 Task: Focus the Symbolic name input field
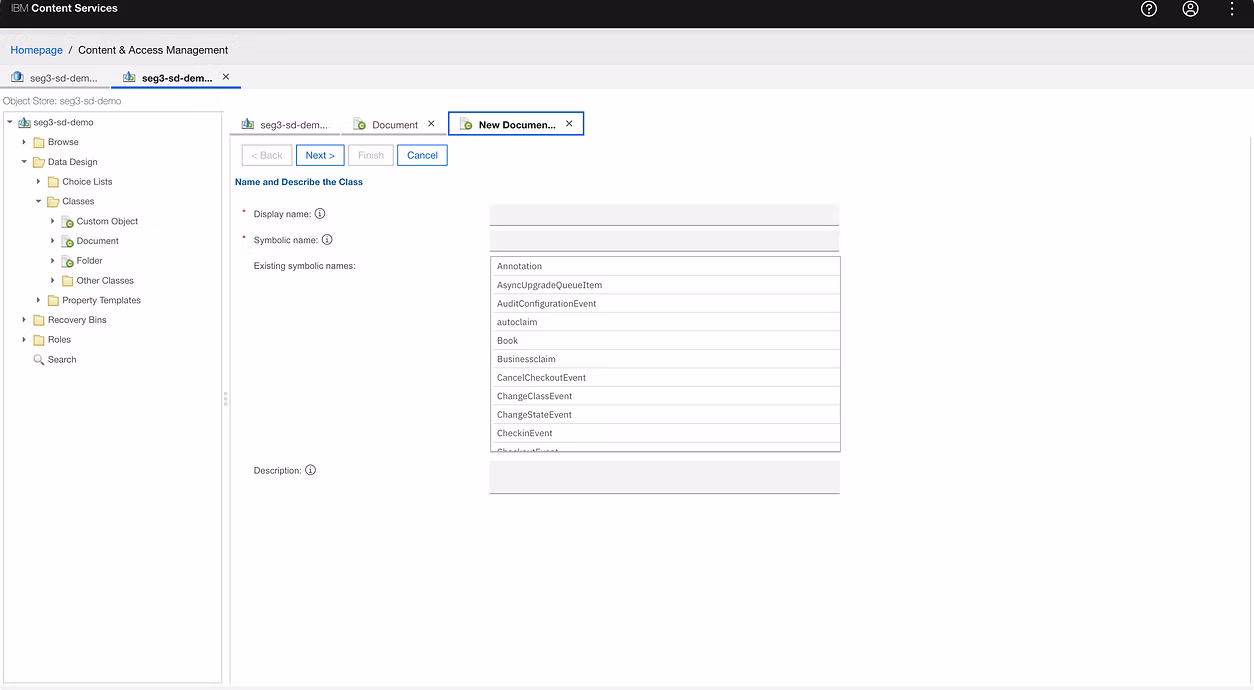pyautogui.click(x=664, y=240)
